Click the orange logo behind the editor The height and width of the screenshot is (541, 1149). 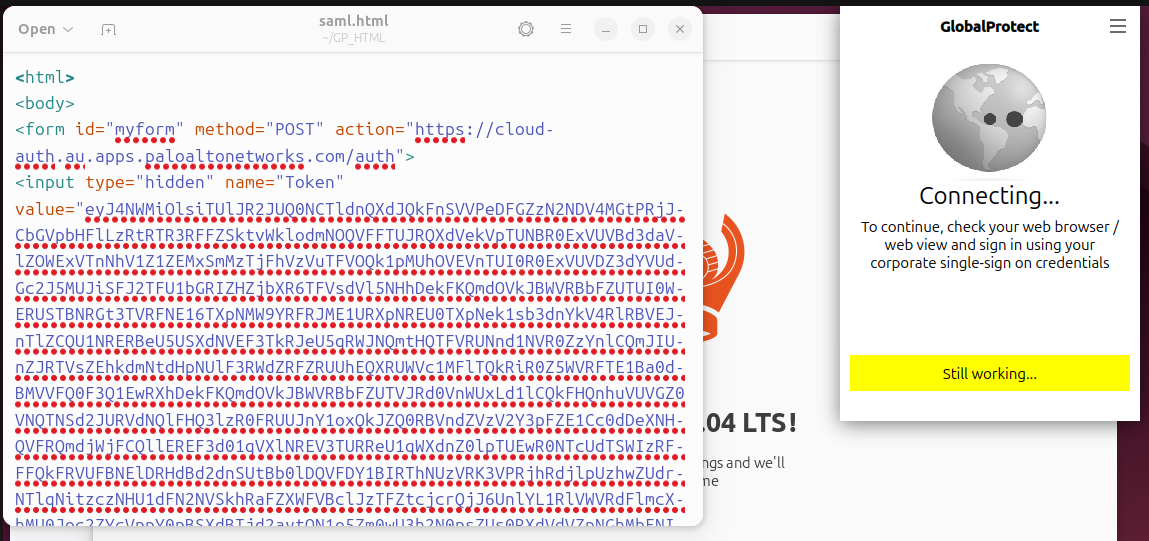pos(732,280)
